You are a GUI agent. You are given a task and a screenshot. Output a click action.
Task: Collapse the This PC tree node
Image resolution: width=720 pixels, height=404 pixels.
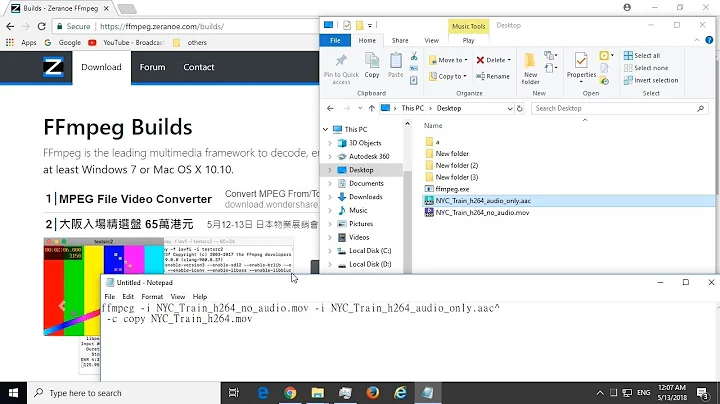[x=326, y=129]
